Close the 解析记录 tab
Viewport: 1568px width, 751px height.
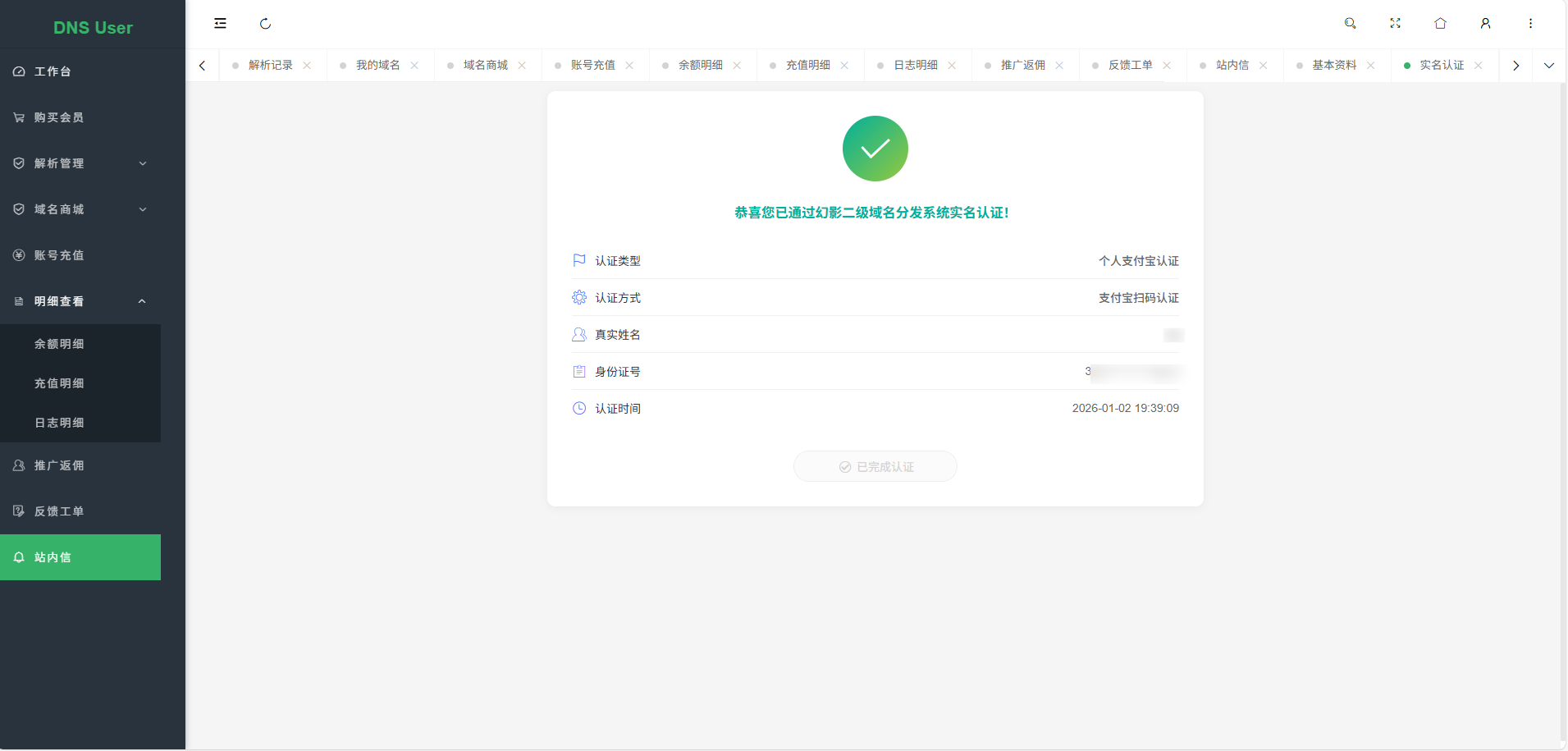point(306,65)
